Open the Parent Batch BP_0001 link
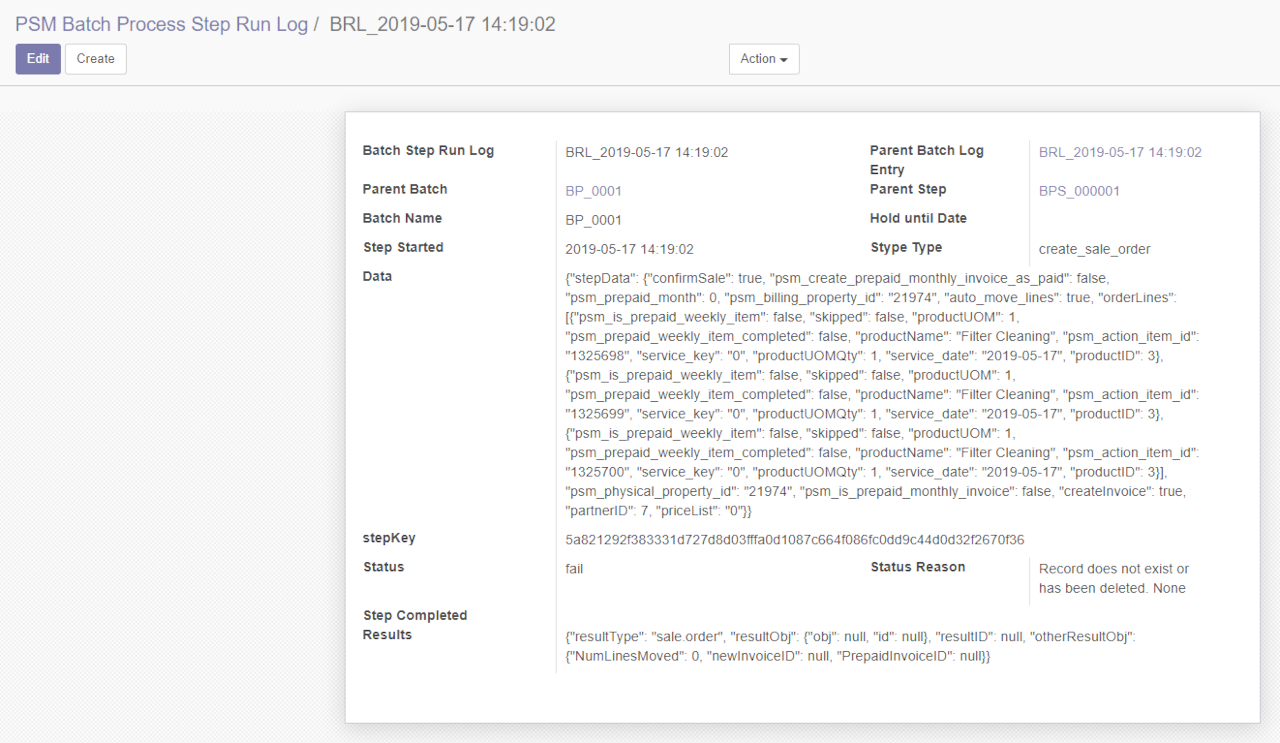This screenshot has height=743, width=1280. click(x=593, y=191)
